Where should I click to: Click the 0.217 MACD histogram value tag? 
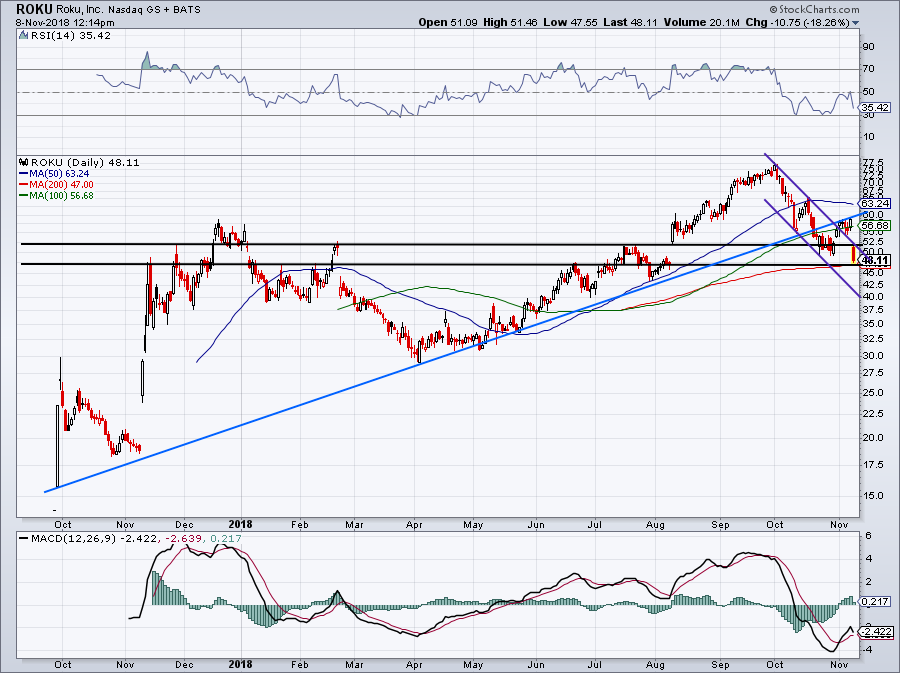[x=875, y=601]
